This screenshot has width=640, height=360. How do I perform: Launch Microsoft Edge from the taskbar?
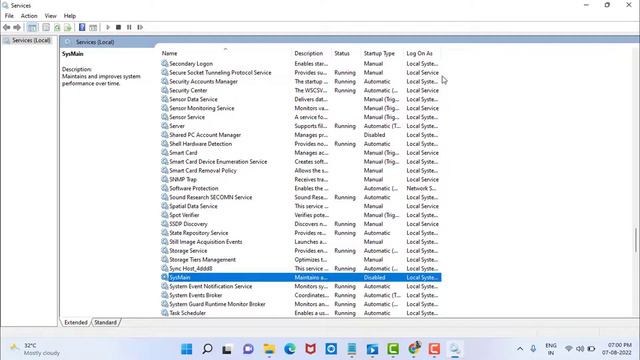pyautogui.click(x=290, y=349)
